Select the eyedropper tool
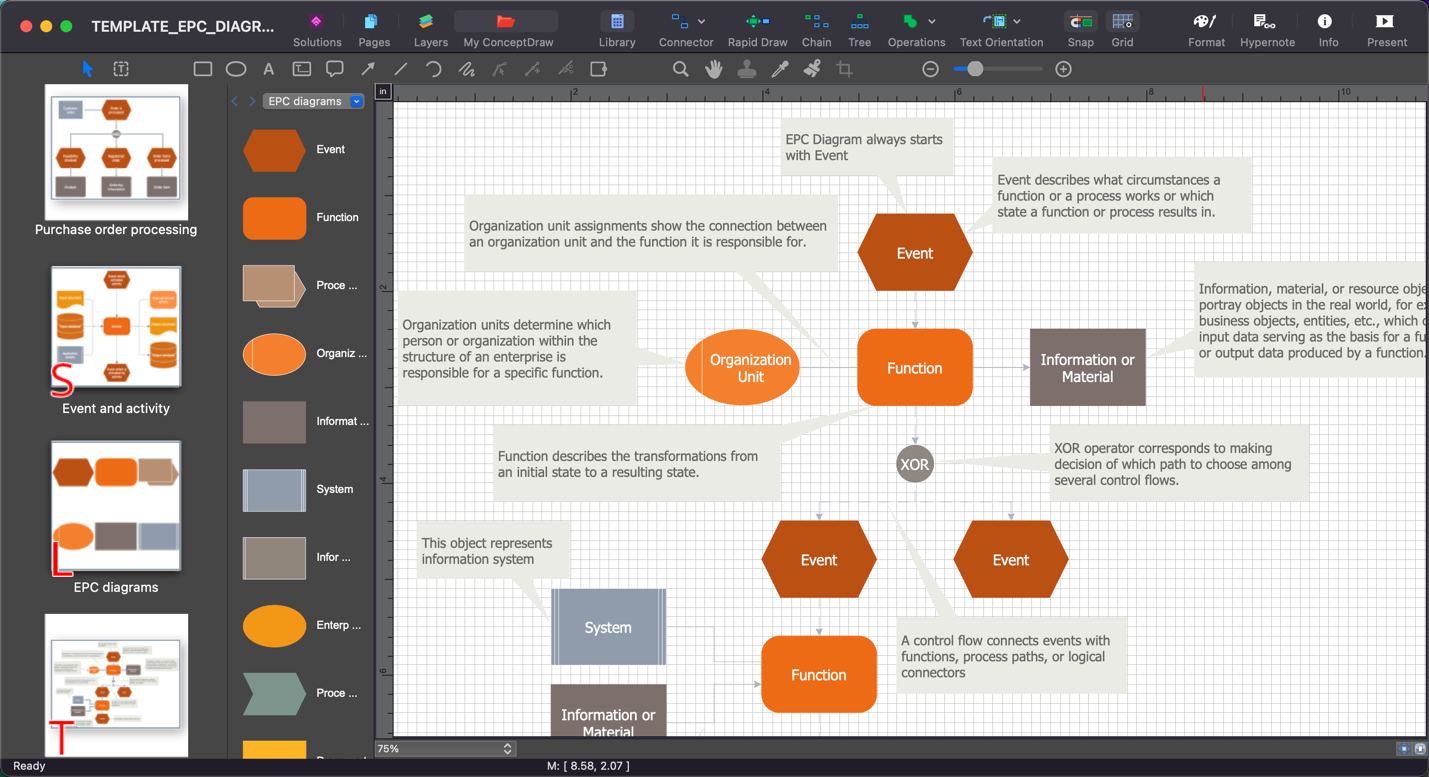 (x=779, y=69)
